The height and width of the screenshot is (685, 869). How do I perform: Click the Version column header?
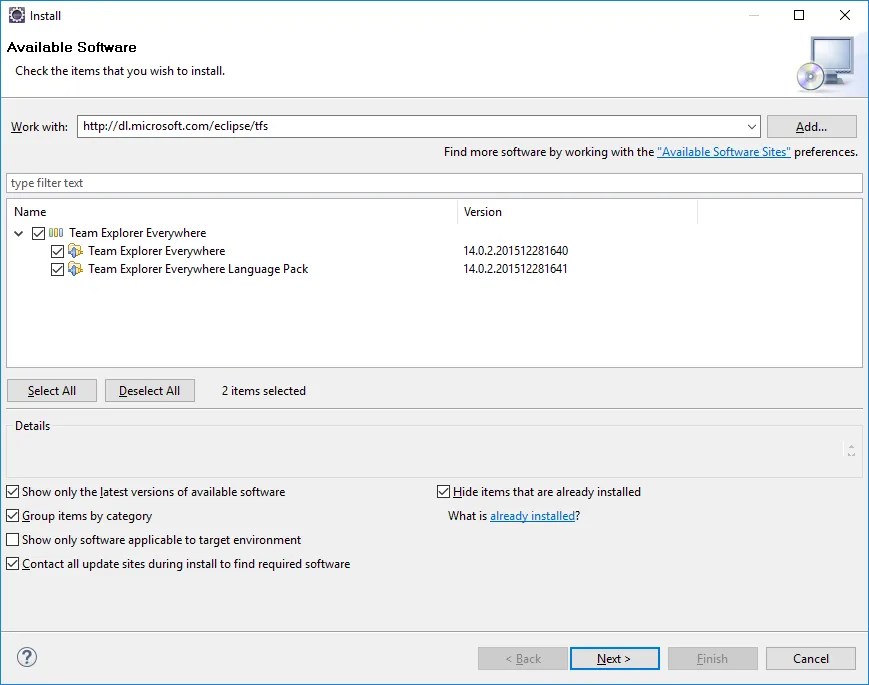(x=577, y=212)
